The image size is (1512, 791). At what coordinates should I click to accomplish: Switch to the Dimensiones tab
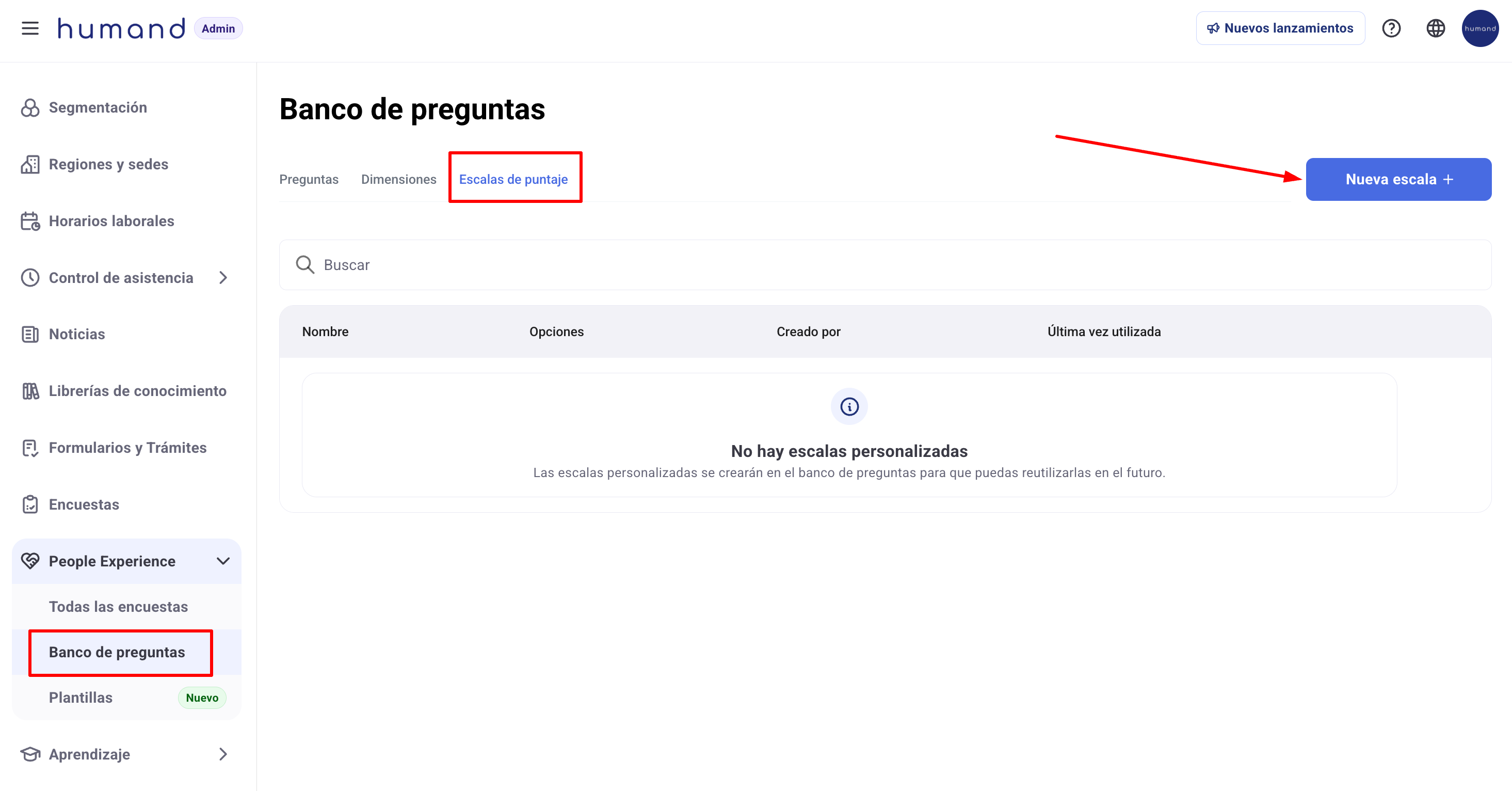tap(398, 179)
